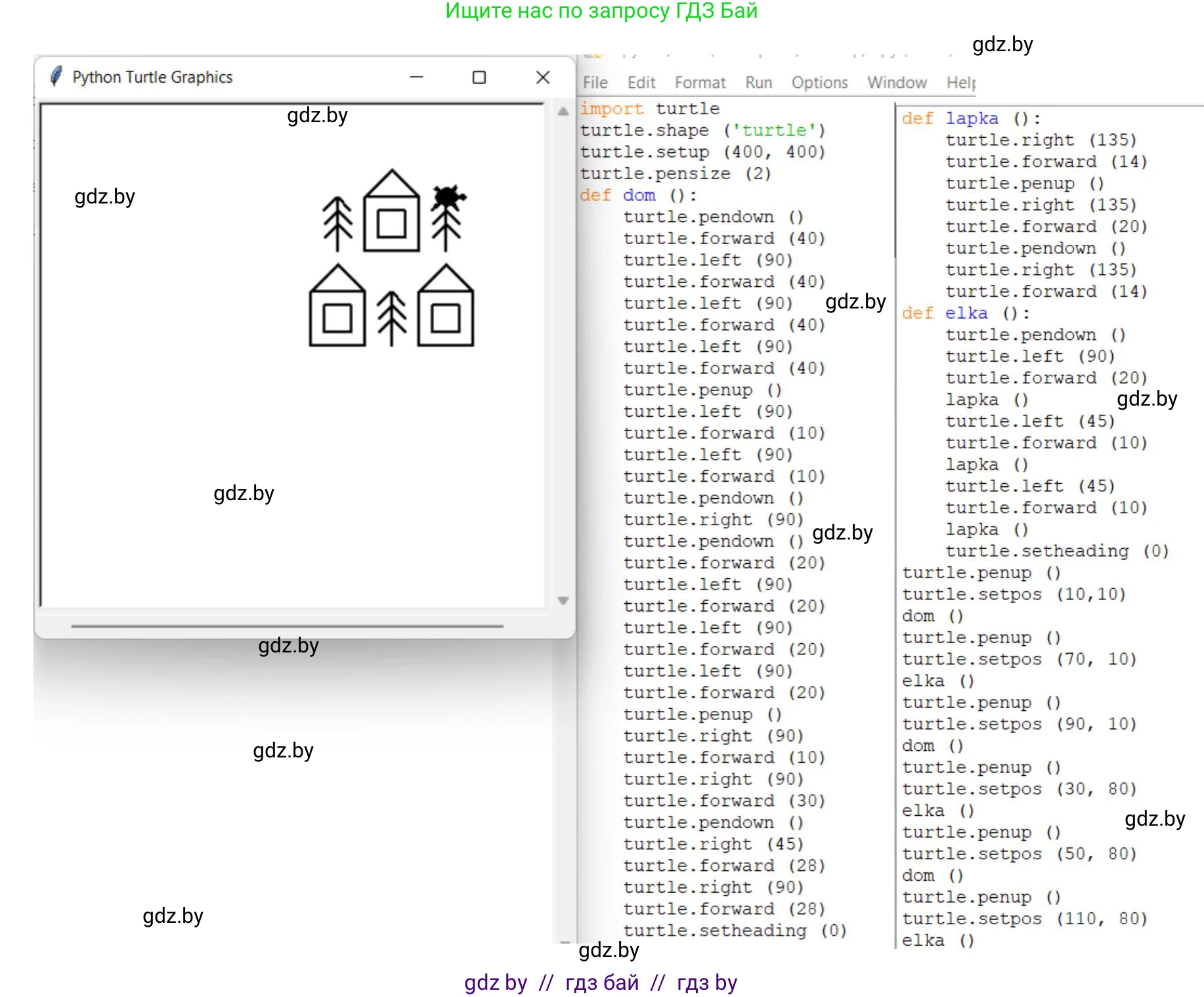
Task: Click the black turtle cursor on canvas
Action: click(448, 196)
